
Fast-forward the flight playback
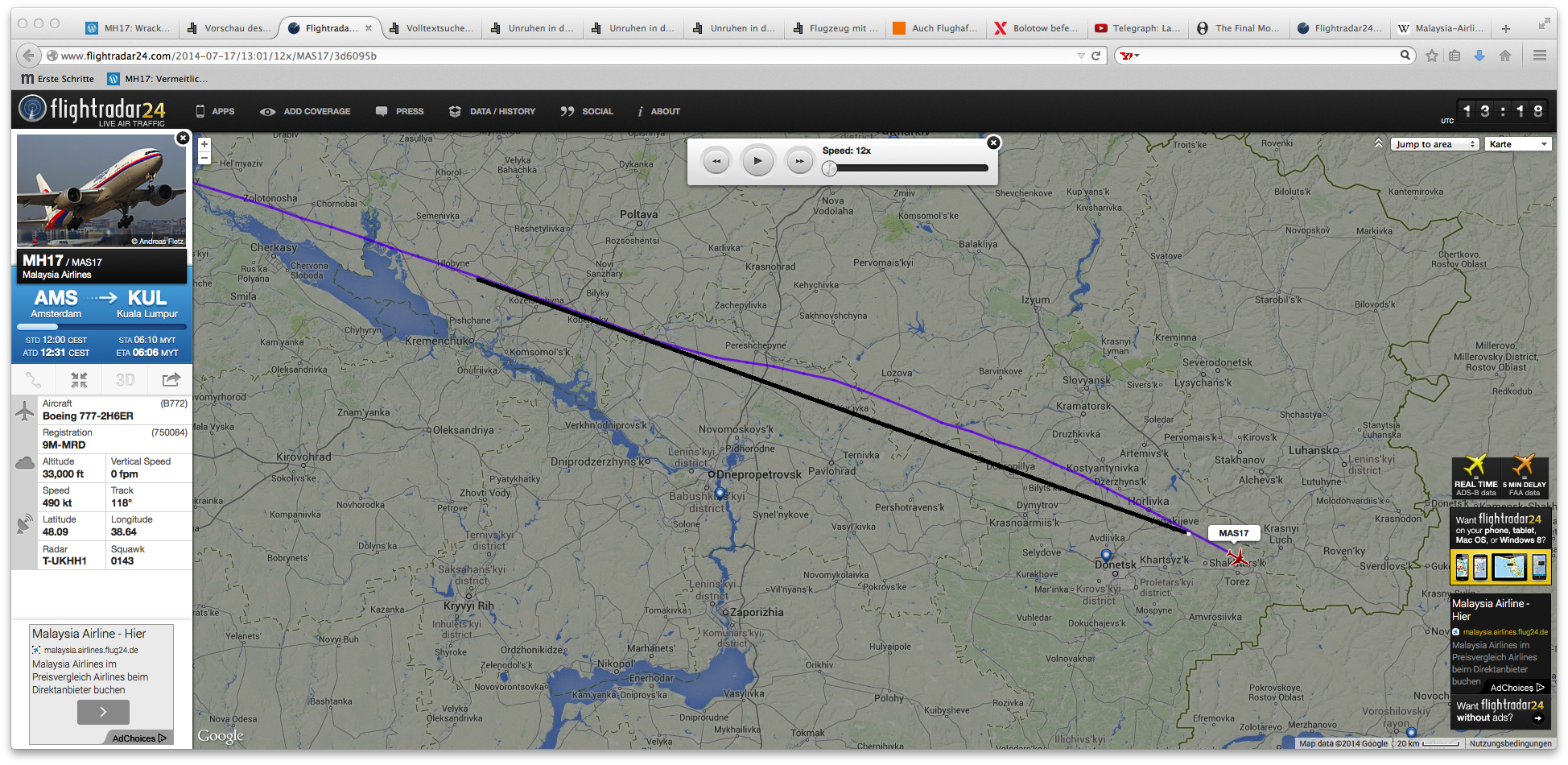(799, 161)
